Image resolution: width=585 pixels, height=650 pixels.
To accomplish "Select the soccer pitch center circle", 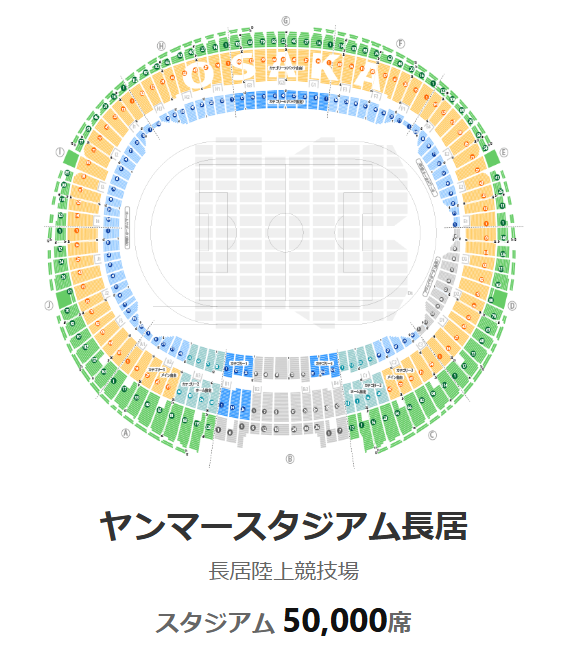I will coord(285,233).
